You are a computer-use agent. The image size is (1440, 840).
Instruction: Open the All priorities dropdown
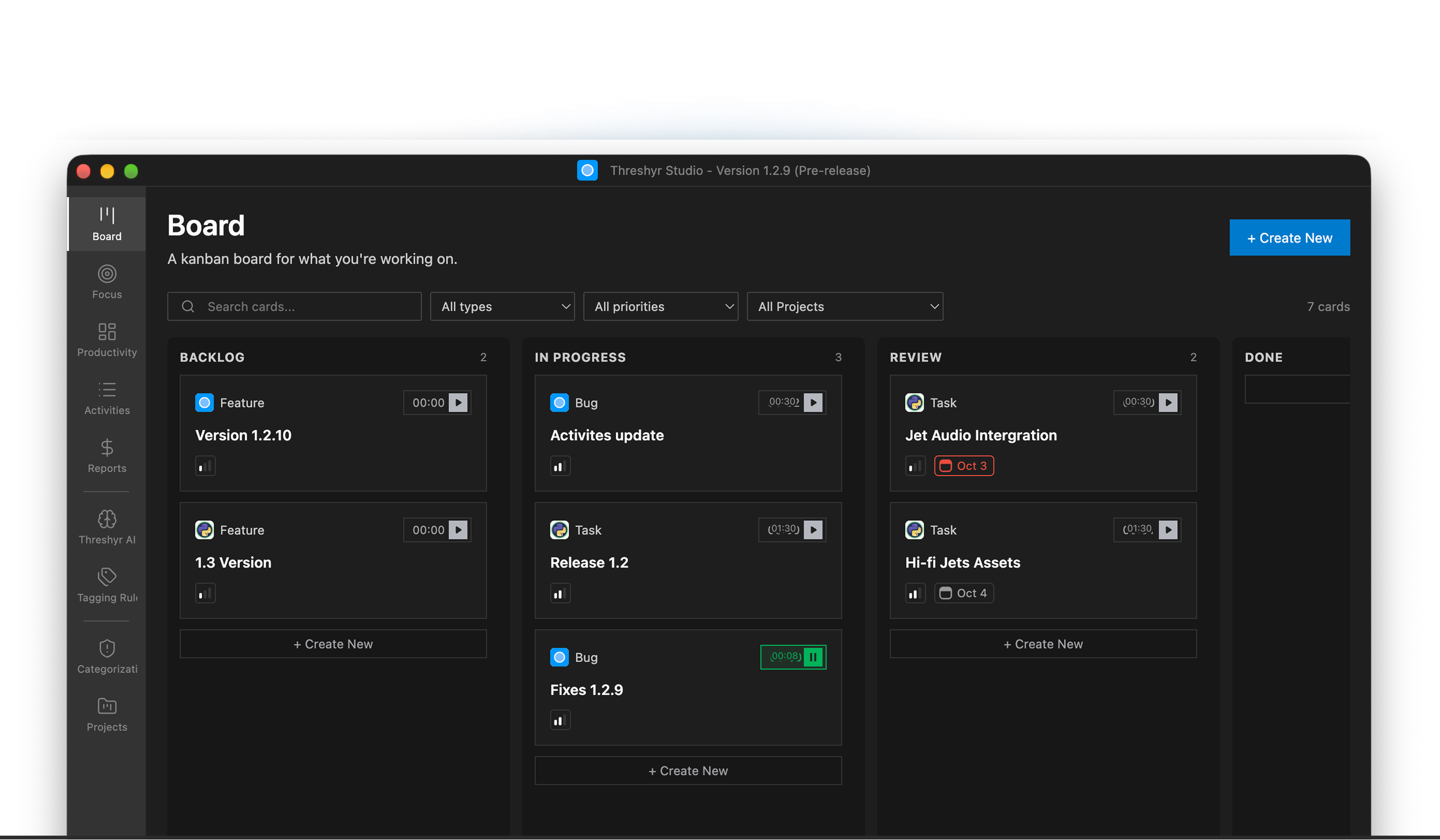[x=661, y=307]
